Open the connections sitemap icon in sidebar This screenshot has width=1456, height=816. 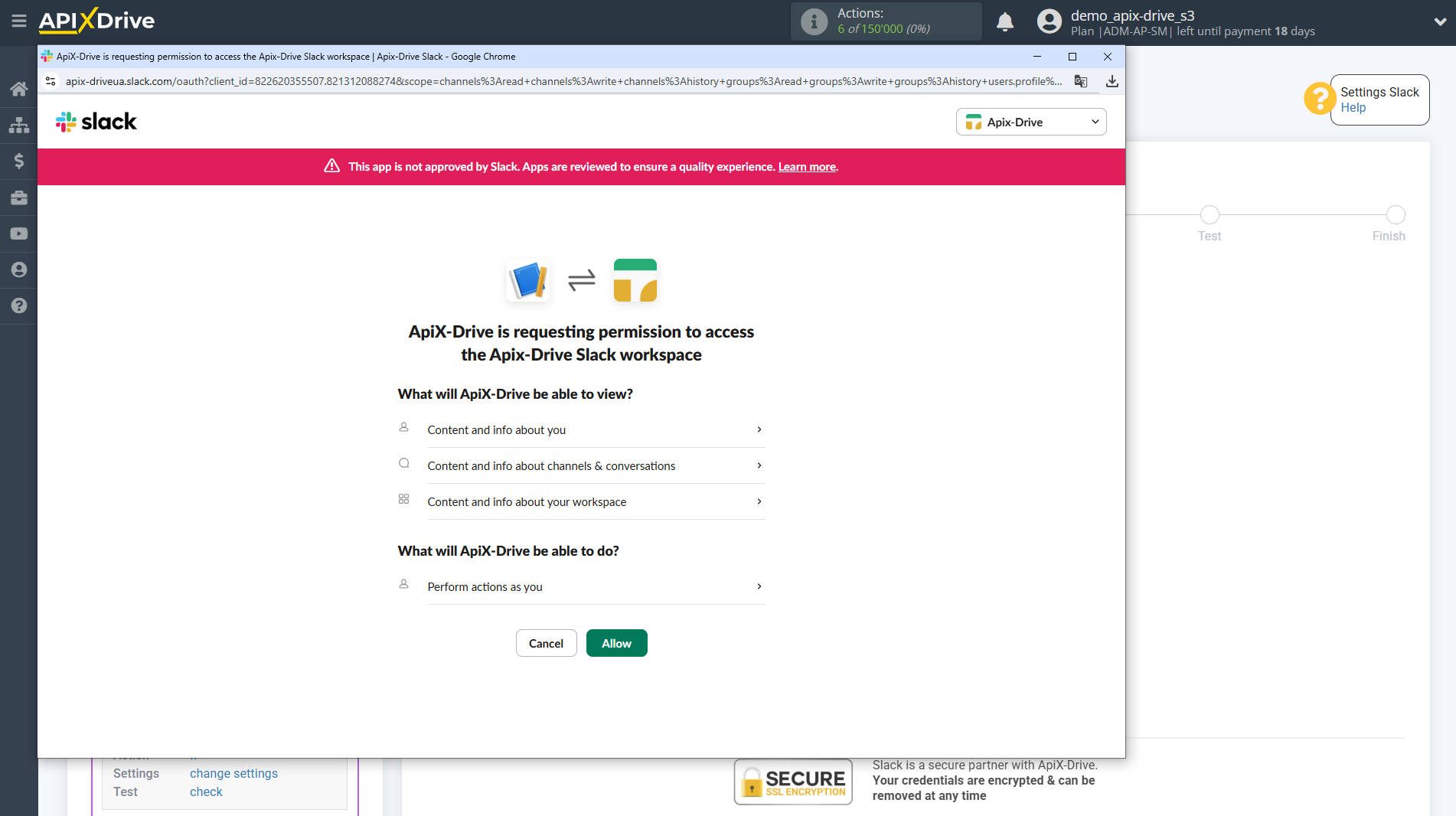(x=19, y=125)
